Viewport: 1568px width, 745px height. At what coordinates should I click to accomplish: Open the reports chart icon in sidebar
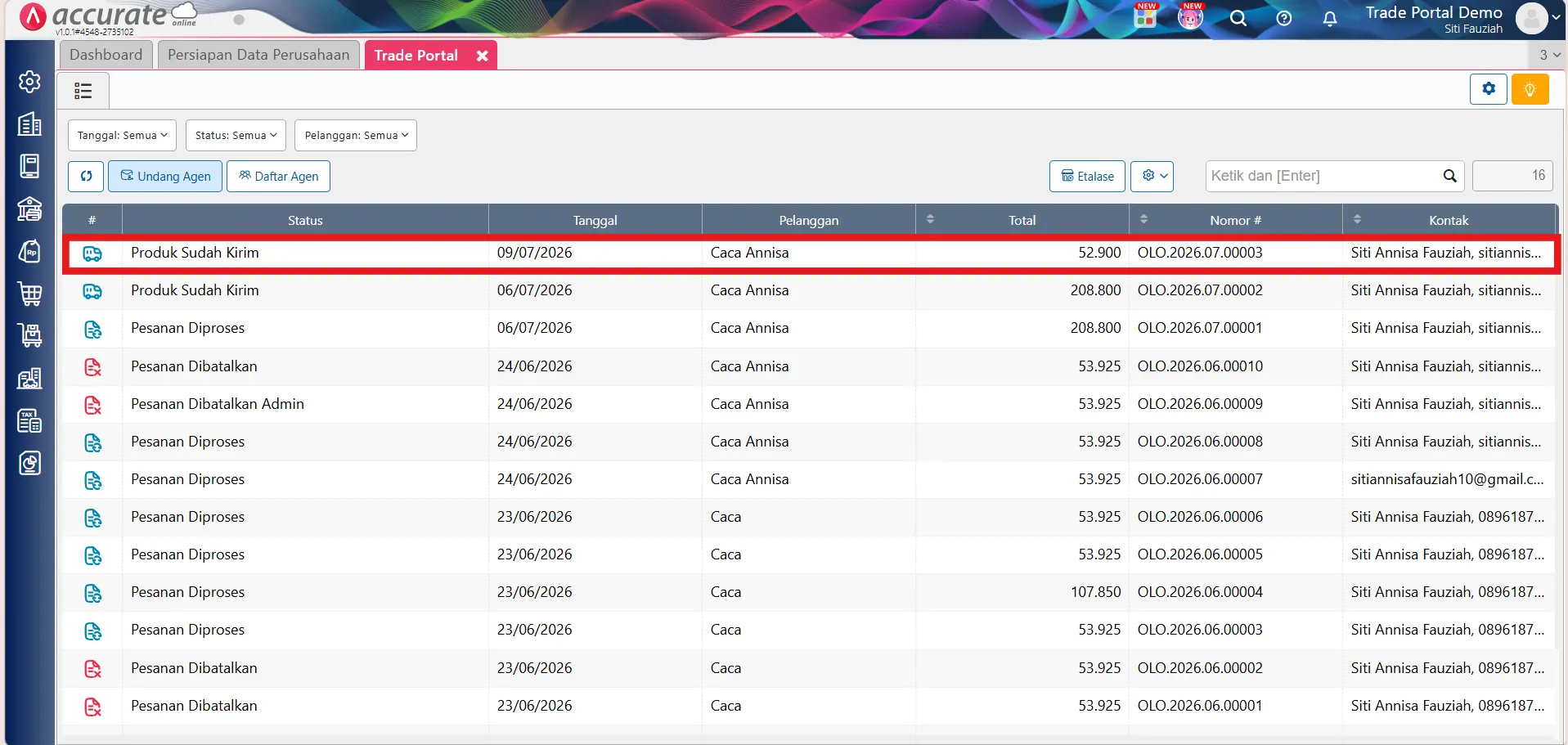pos(29,464)
